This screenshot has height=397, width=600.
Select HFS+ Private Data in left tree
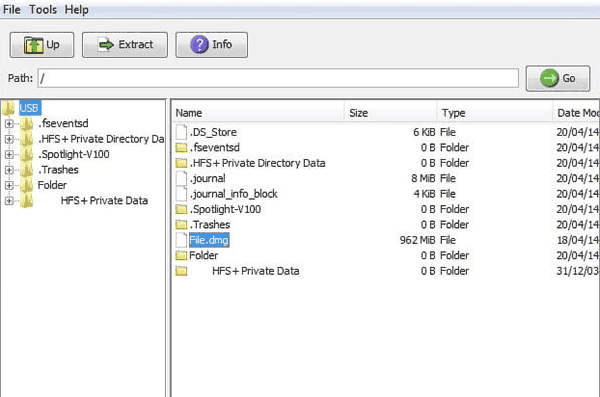[x=104, y=201]
